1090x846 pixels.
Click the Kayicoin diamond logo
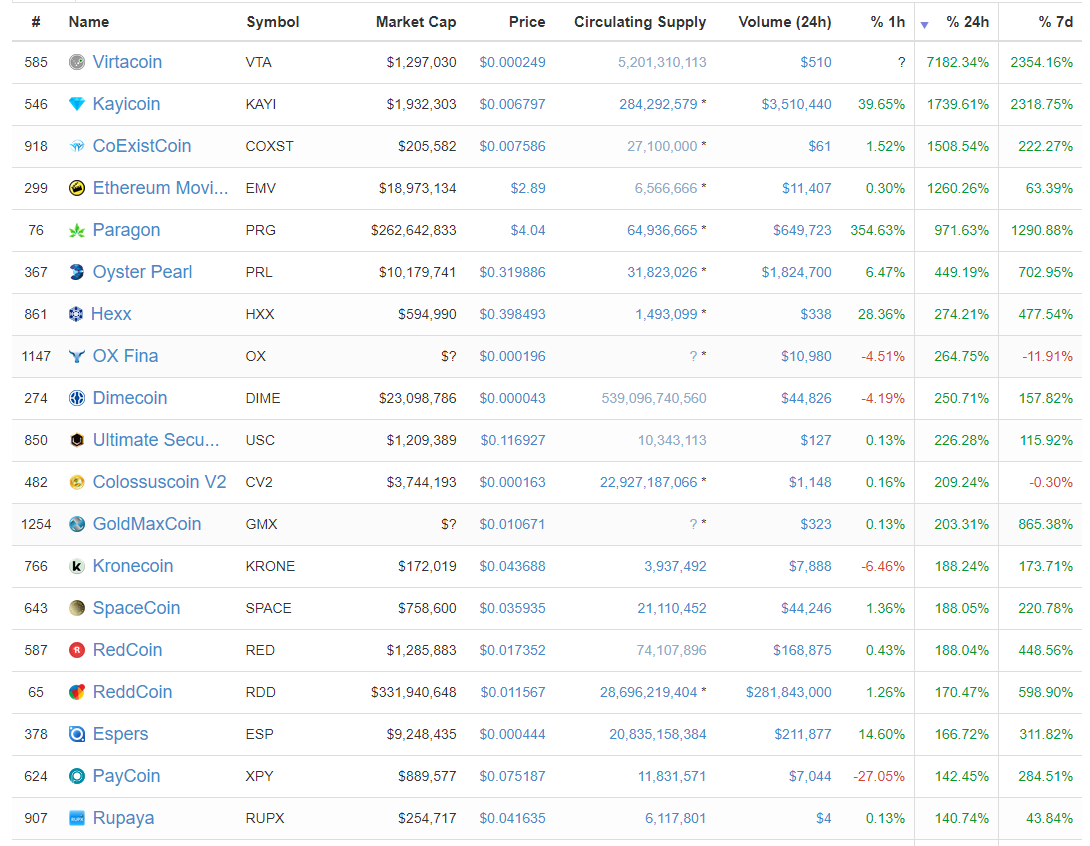click(x=76, y=104)
